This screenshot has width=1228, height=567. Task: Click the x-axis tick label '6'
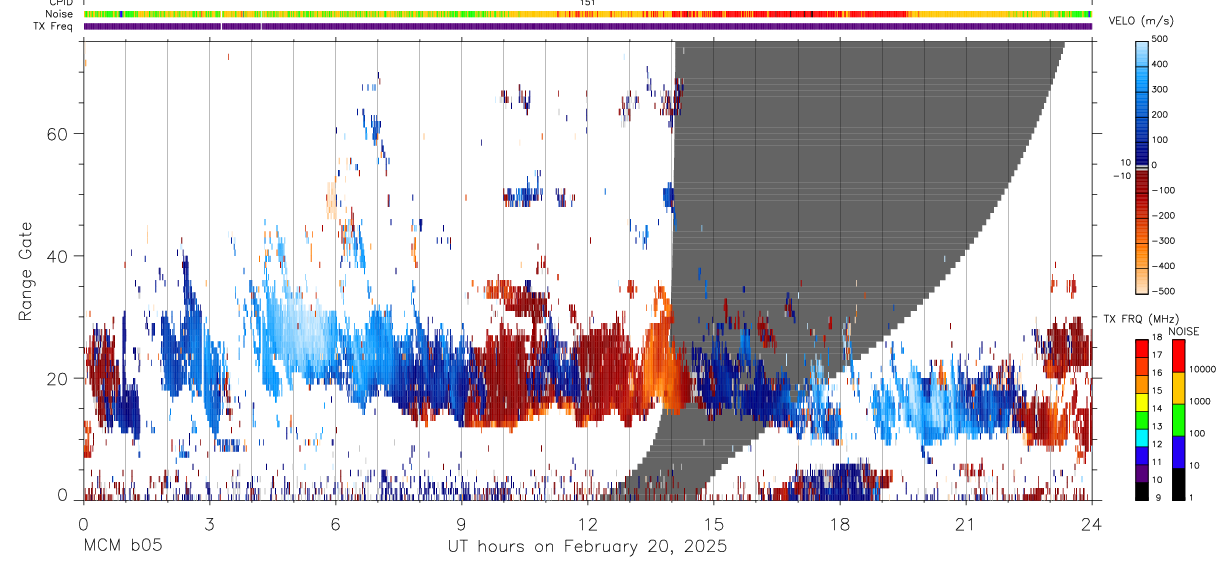(x=335, y=524)
